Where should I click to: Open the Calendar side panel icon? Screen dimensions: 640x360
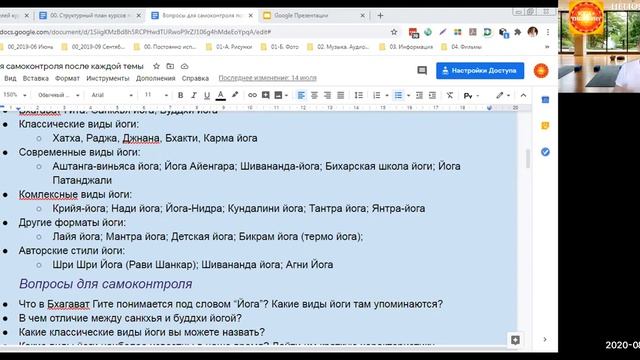tap(545, 100)
